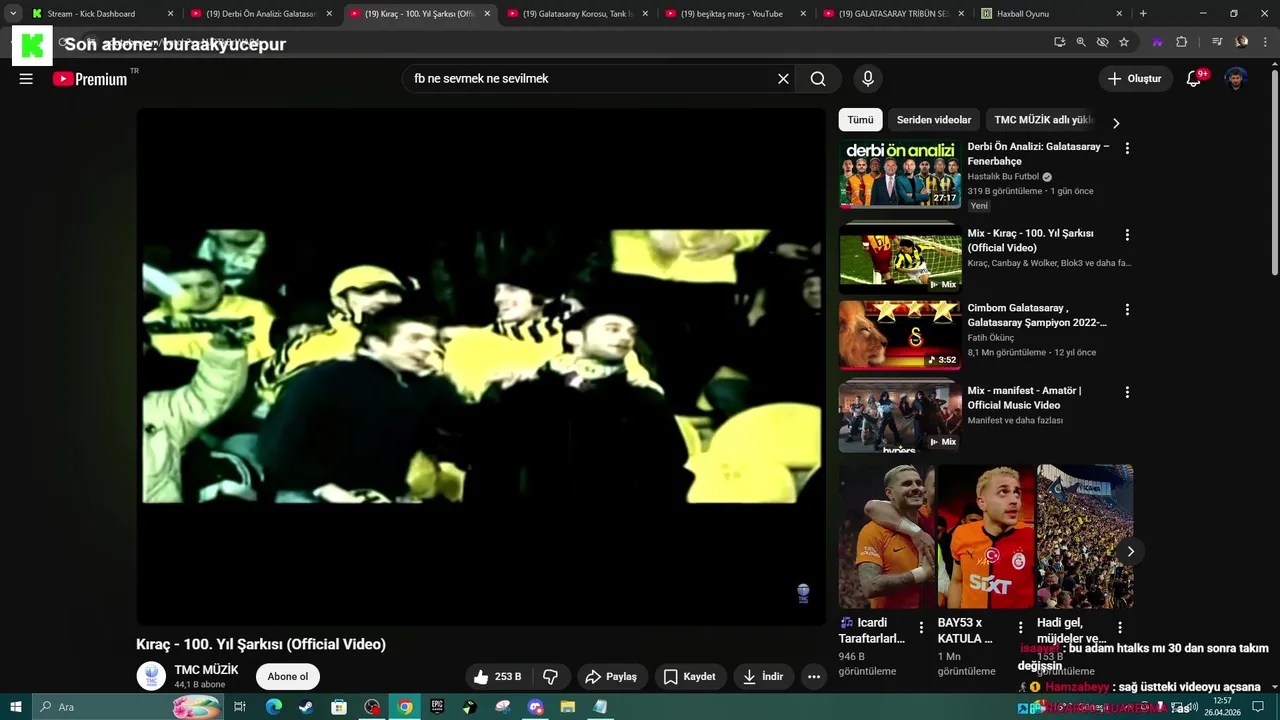Viewport: 1280px width, 720px height.
Task: Open the YouTube hamburger guide menu
Action: coord(26,79)
